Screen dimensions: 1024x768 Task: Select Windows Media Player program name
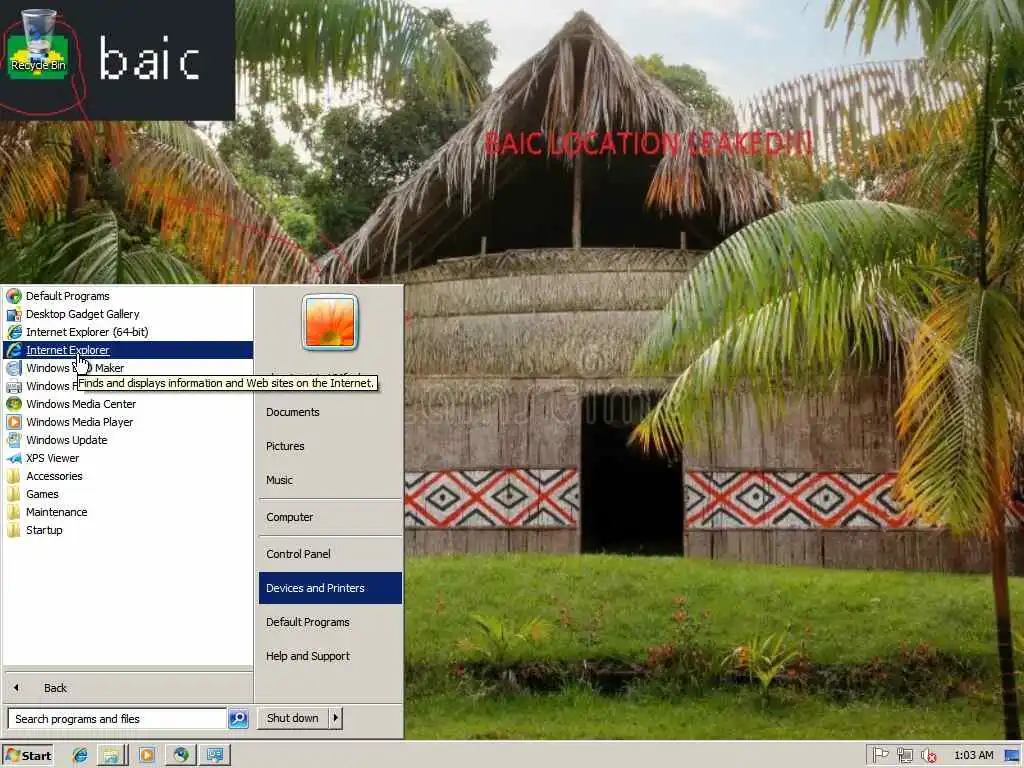tap(80, 422)
